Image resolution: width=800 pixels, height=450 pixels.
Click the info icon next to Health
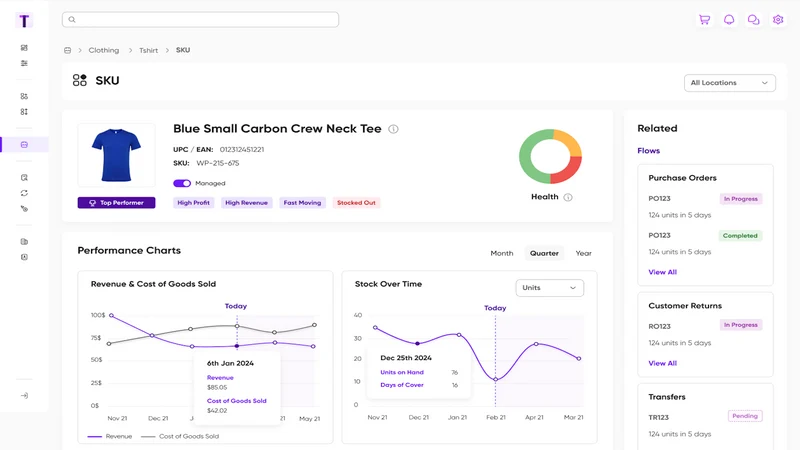[x=568, y=197]
